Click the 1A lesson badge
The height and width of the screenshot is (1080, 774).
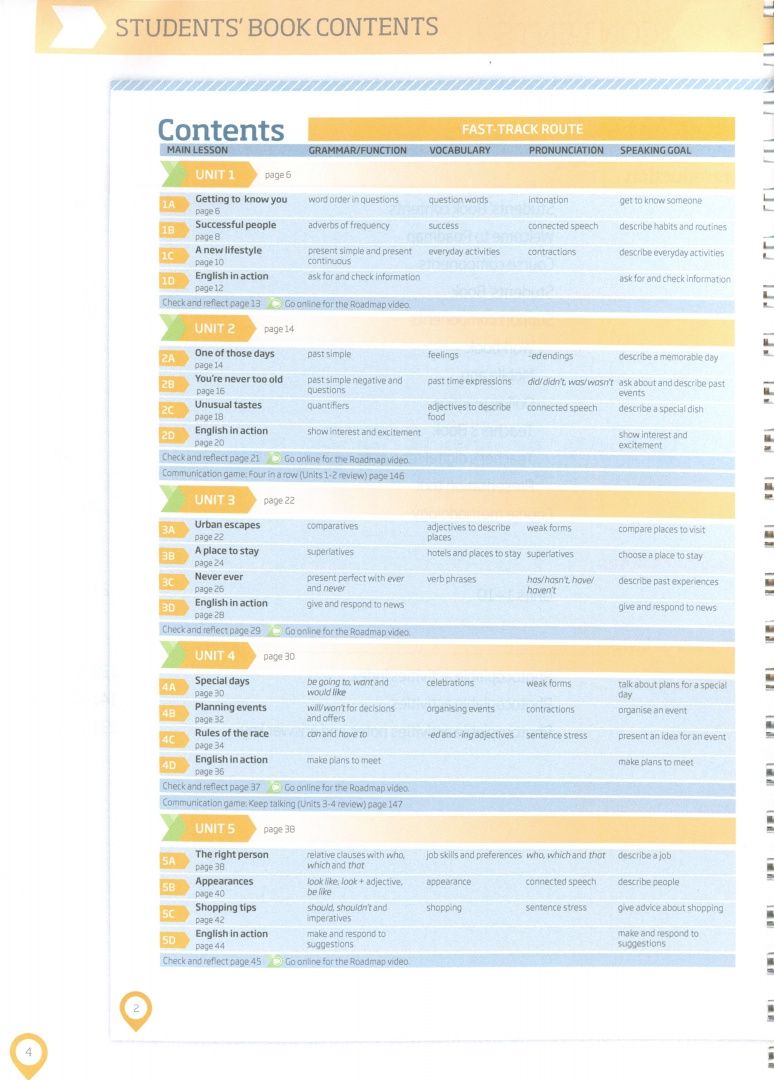pyautogui.click(x=173, y=205)
